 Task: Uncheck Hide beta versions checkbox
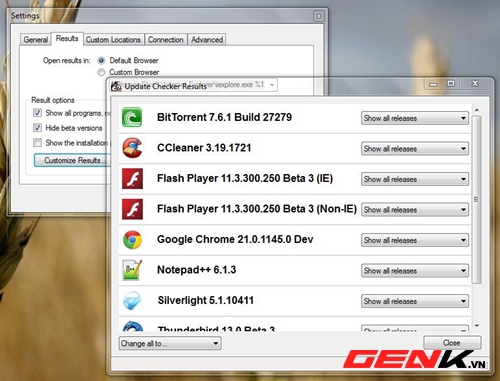37,128
